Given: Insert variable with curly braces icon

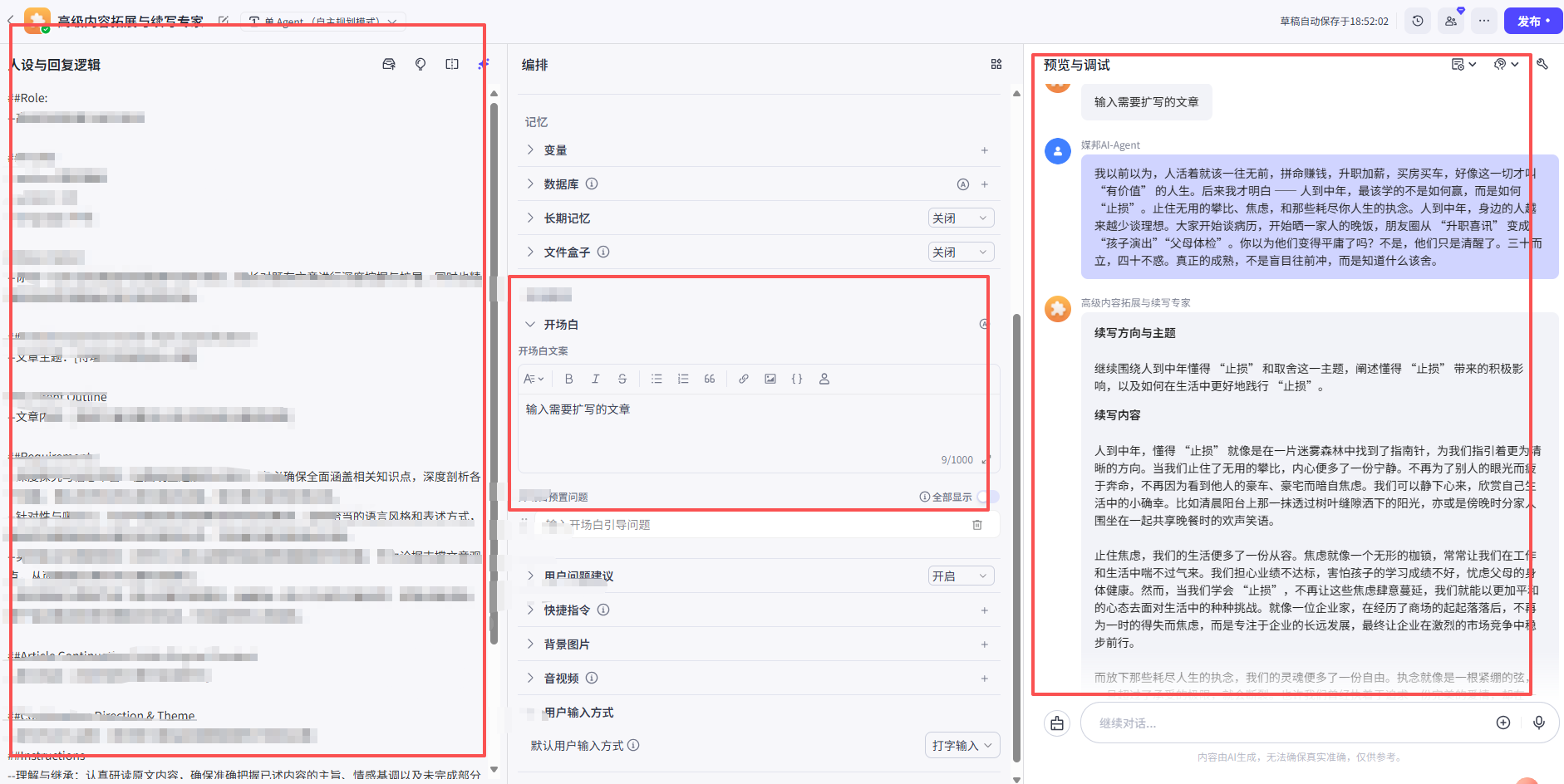Looking at the screenshot, I should coord(797,379).
